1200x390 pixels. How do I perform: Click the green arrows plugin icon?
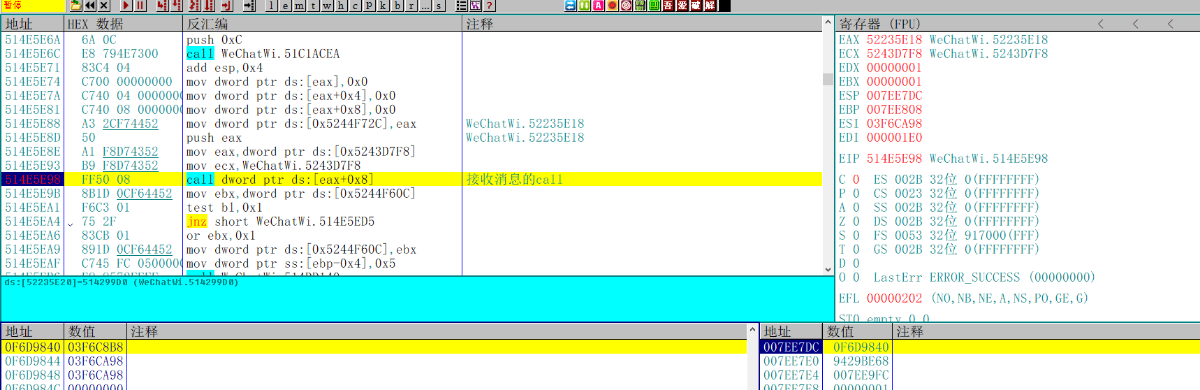click(x=584, y=5)
